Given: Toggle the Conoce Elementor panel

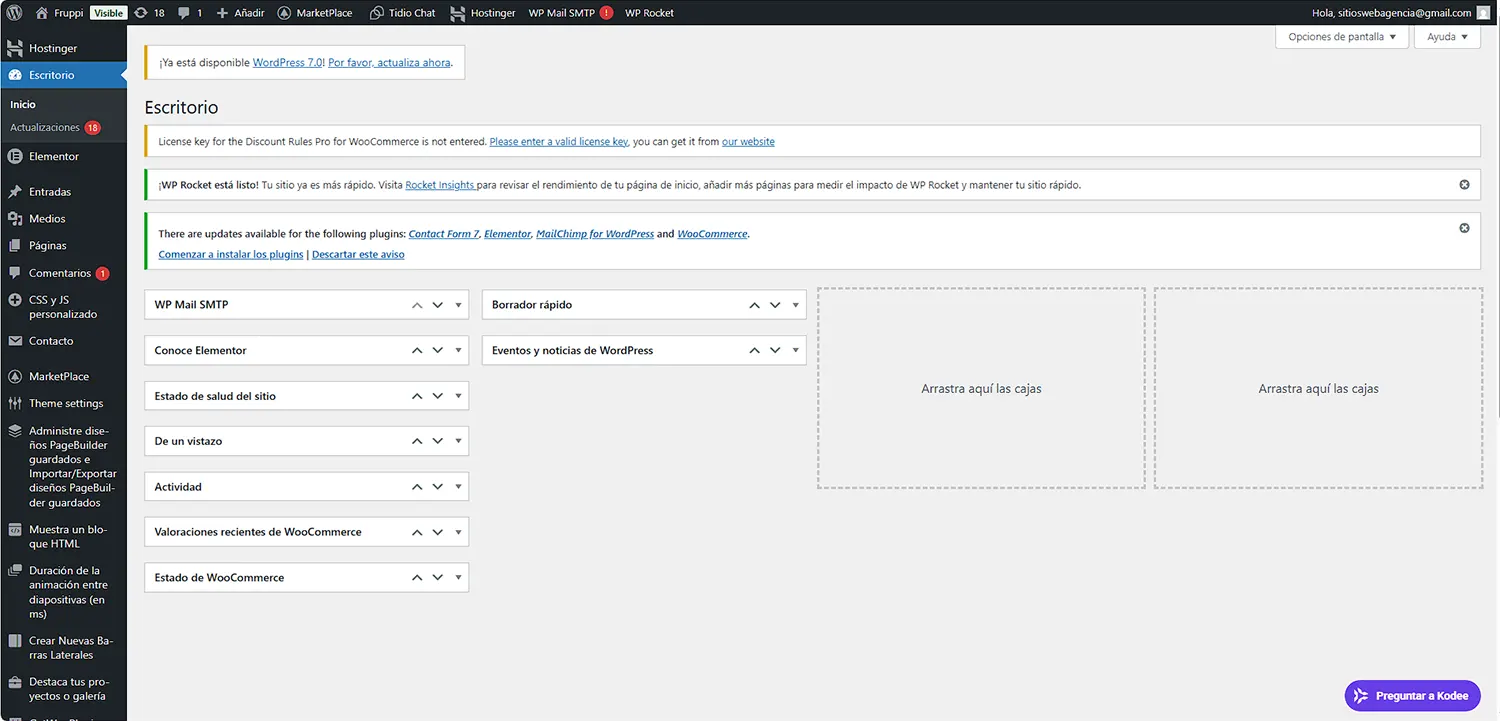Looking at the screenshot, I should [459, 351].
